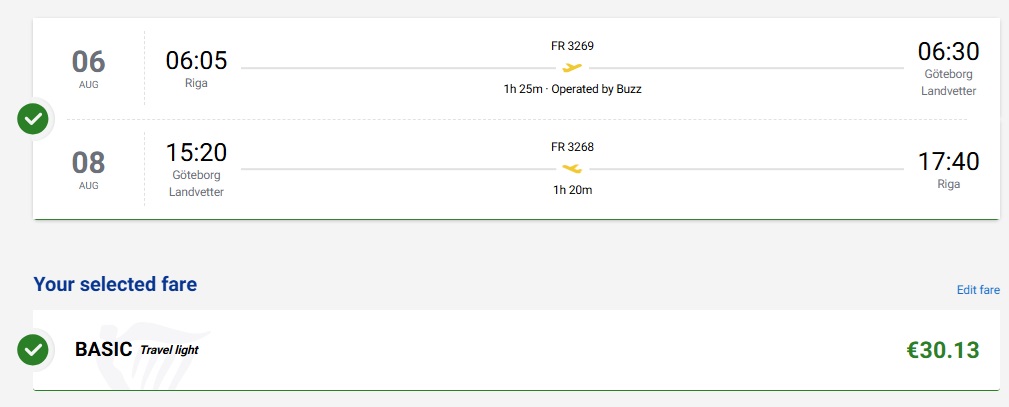The height and width of the screenshot is (407, 1009).
Task: Select the 08 AUG return date
Action: pos(88,170)
